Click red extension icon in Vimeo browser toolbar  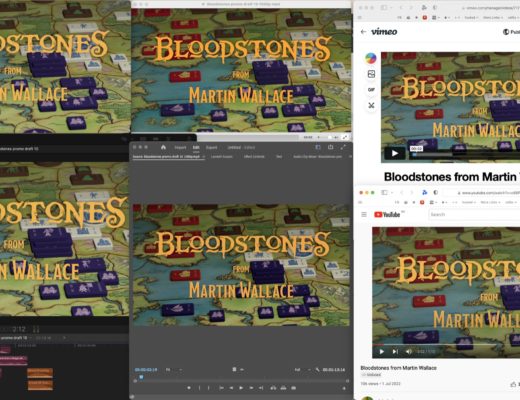[x=425, y=17]
